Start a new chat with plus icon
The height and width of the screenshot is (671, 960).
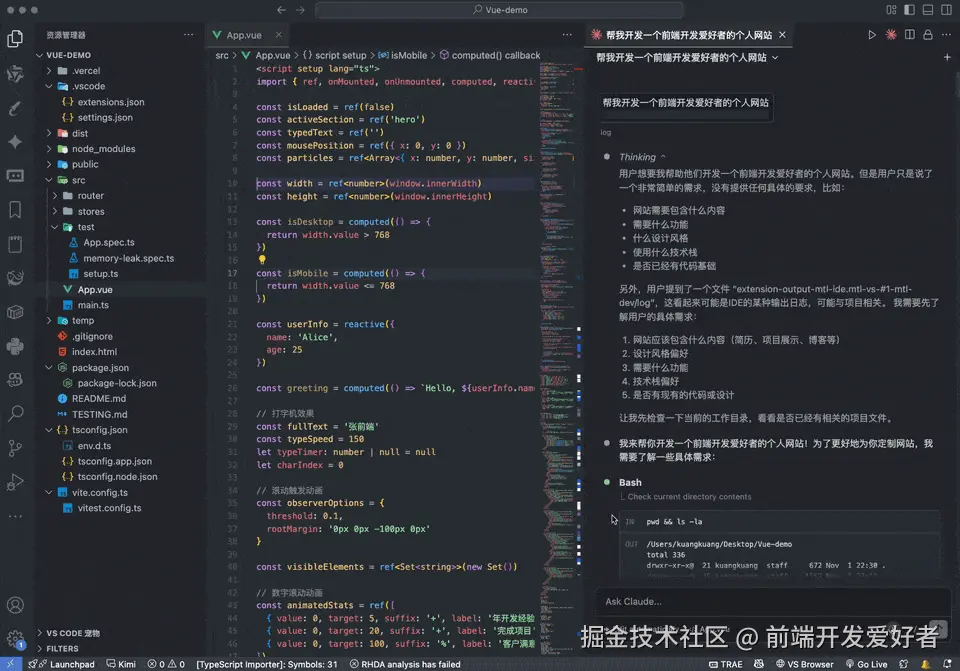pos(947,57)
